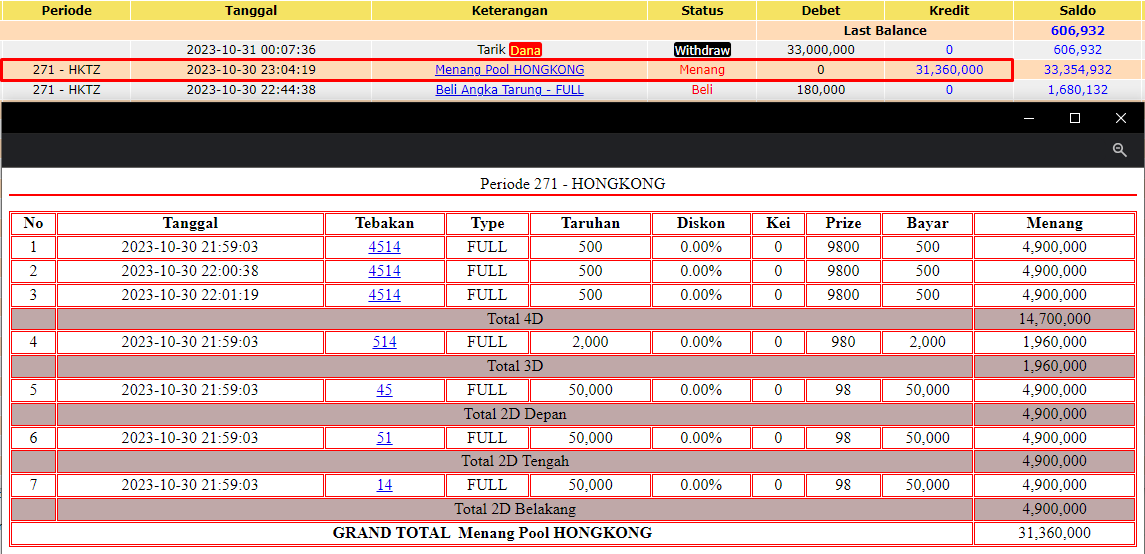Open the Menang Pool HONGKONG link

510,70
